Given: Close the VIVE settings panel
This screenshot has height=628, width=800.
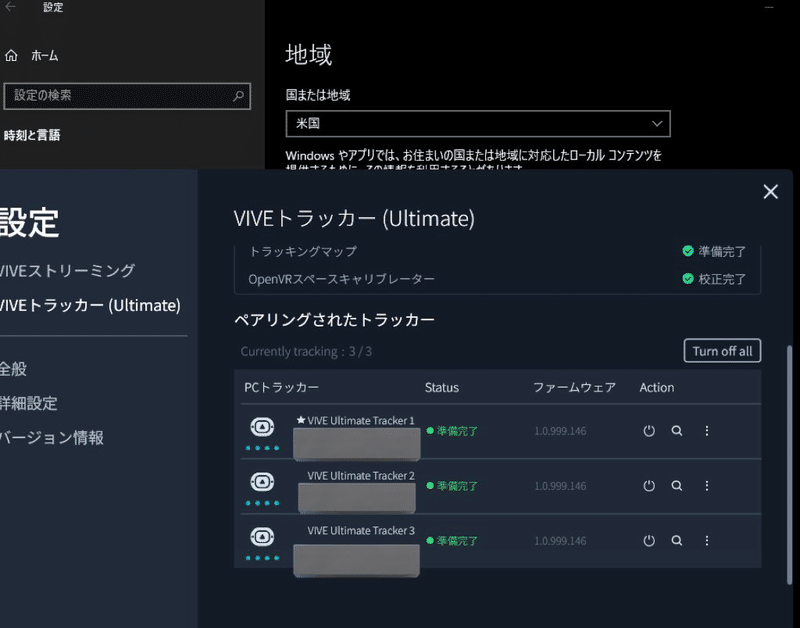Looking at the screenshot, I should [770, 192].
